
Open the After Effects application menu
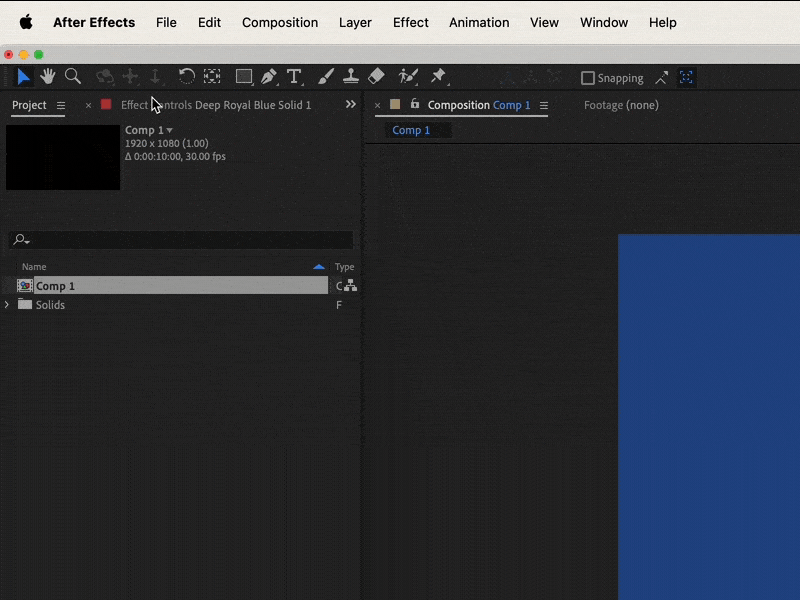tap(94, 22)
